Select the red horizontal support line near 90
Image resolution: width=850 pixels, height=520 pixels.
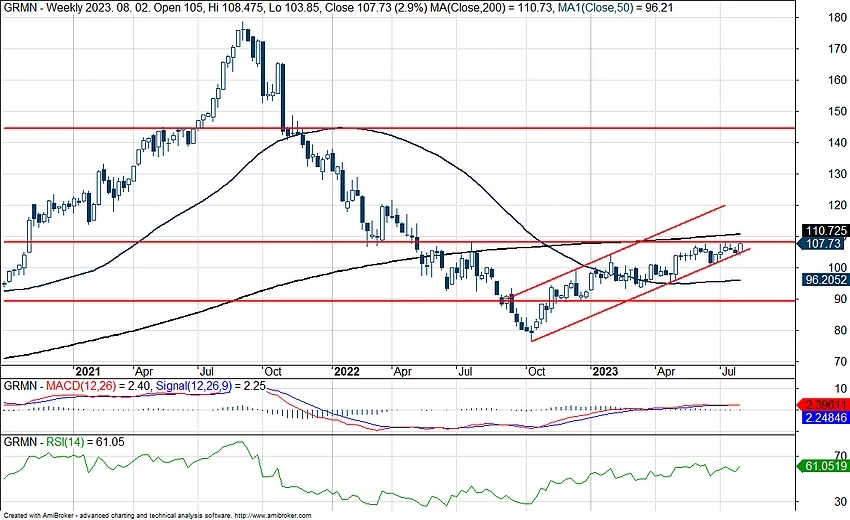pyautogui.click(x=300, y=300)
